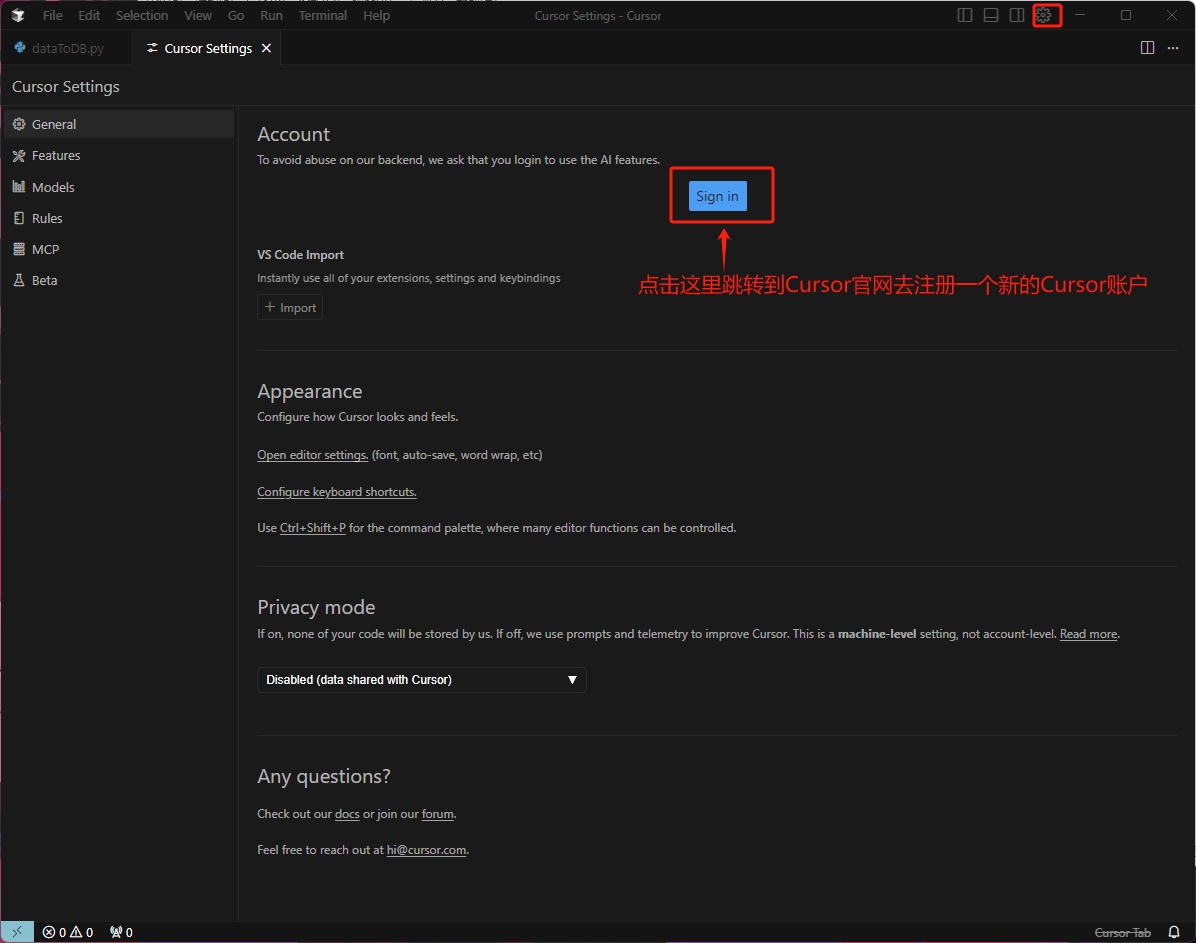The width and height of the screenshot is (1196, 943).
Task: Close the Cursor Settings tab
Action: click(x=266, y=48)
